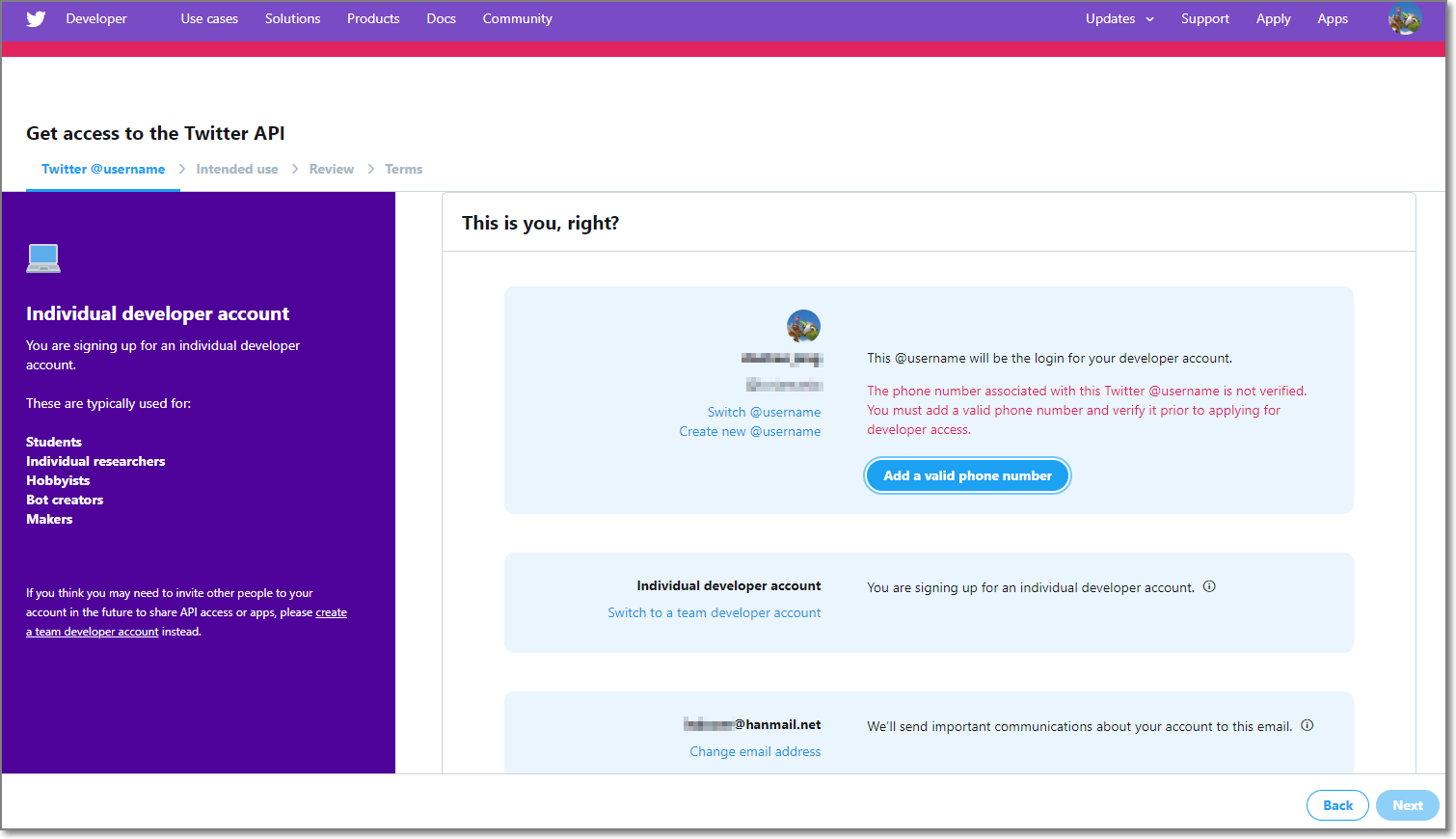The image size is (1456, 839).
Task: Select the Review step
Action: pyautogui.click(x=332, y=169)
